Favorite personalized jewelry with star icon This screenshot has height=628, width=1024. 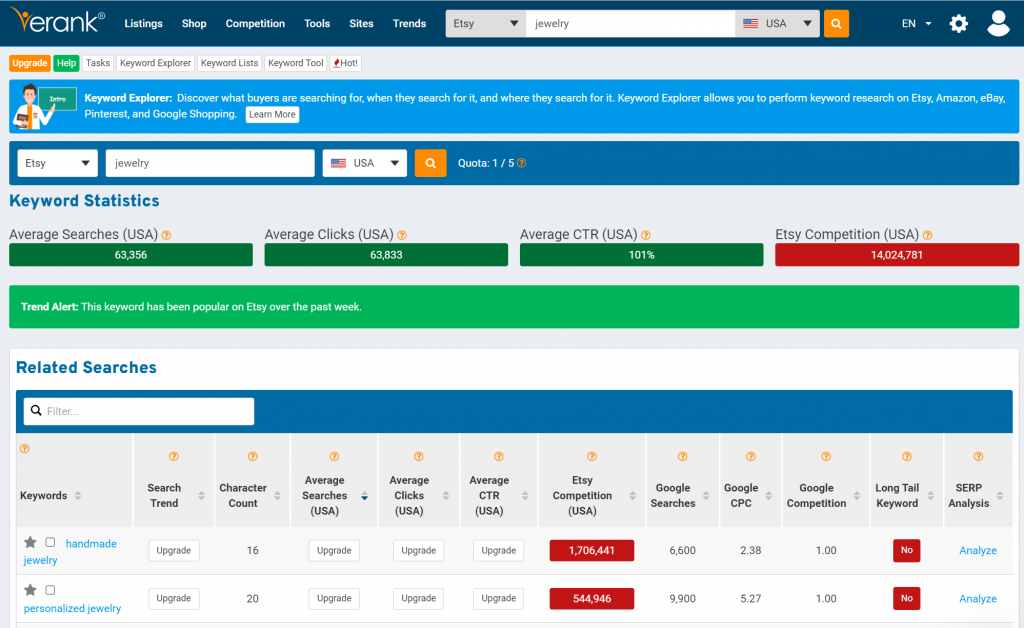(x=30, y=590)
